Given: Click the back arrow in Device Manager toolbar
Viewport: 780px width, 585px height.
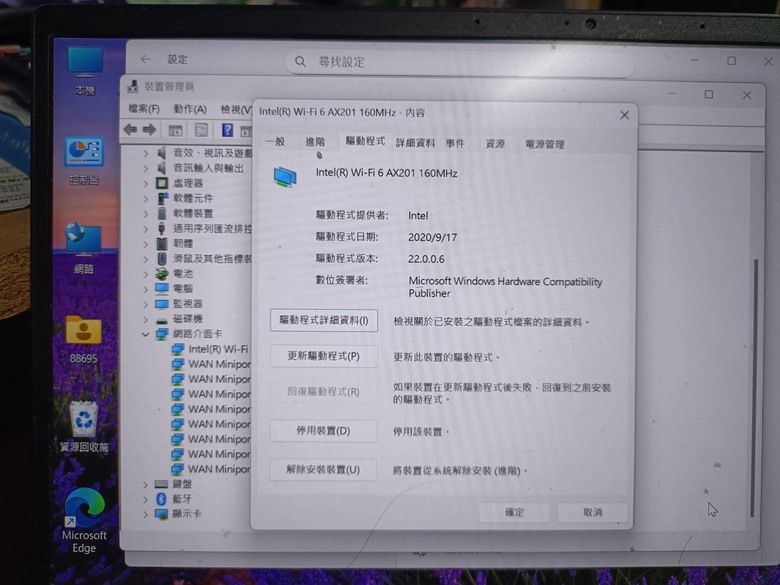Looking at the screenshot, I should tap(130, 130).
